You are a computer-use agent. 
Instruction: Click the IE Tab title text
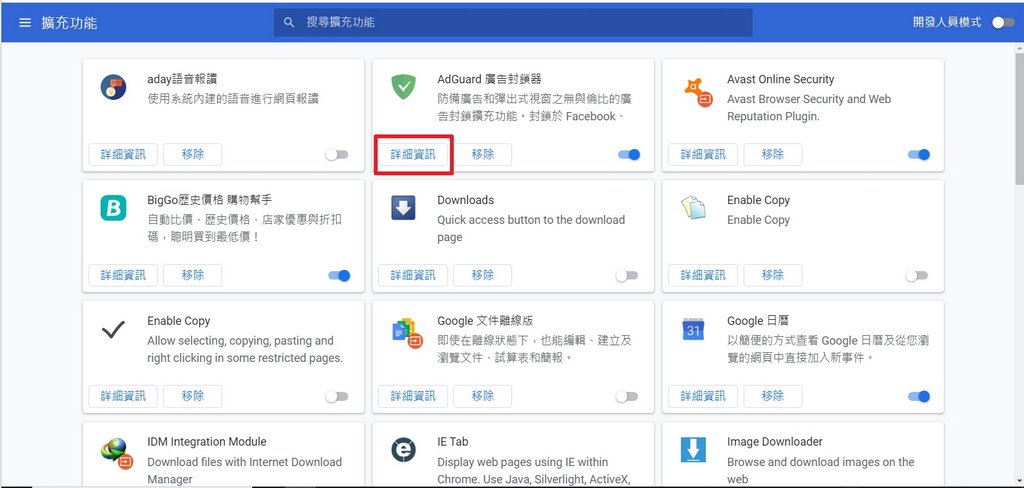coord(453,442)
